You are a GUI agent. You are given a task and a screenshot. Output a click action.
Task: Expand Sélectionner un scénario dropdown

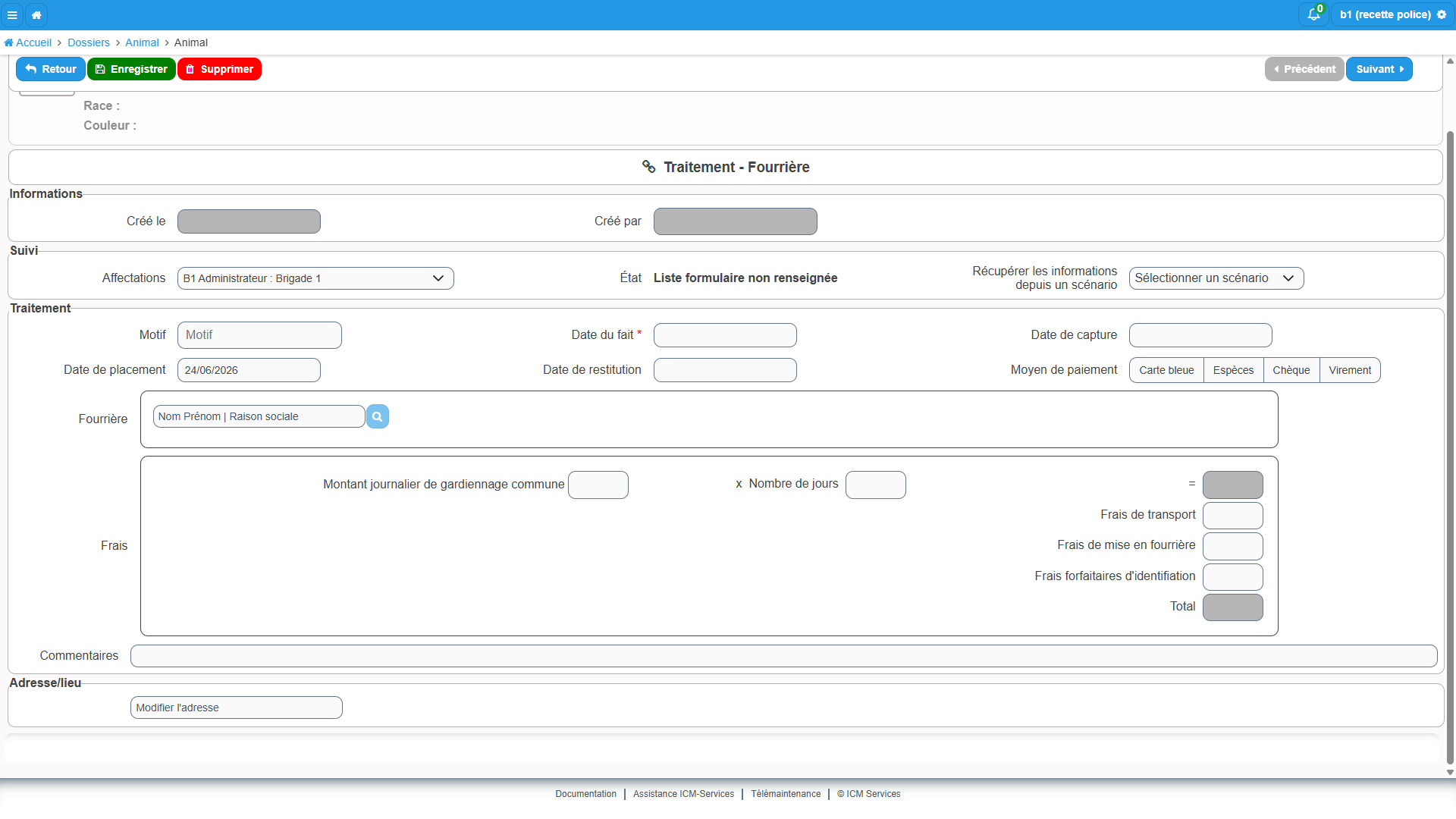pos(1216,278)
